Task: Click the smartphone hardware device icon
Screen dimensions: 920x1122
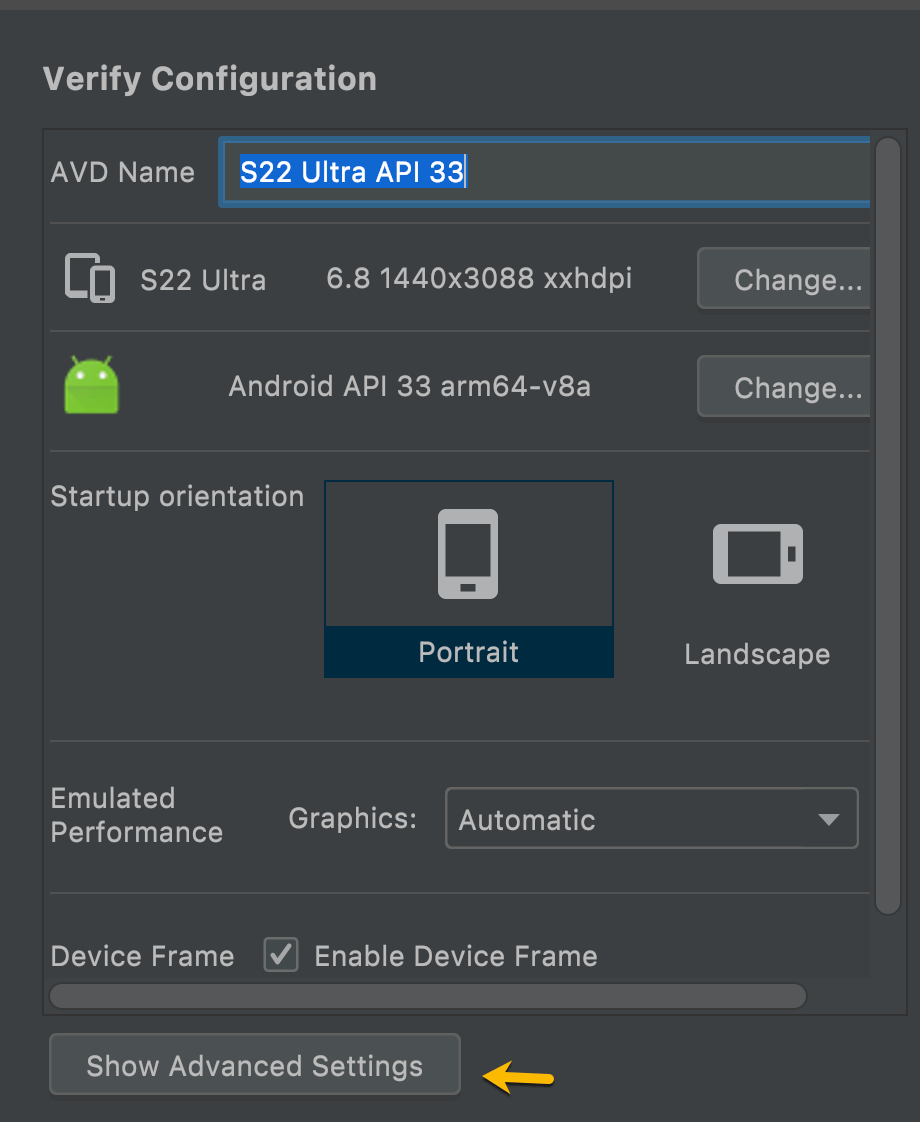Action: click(89, 279)
